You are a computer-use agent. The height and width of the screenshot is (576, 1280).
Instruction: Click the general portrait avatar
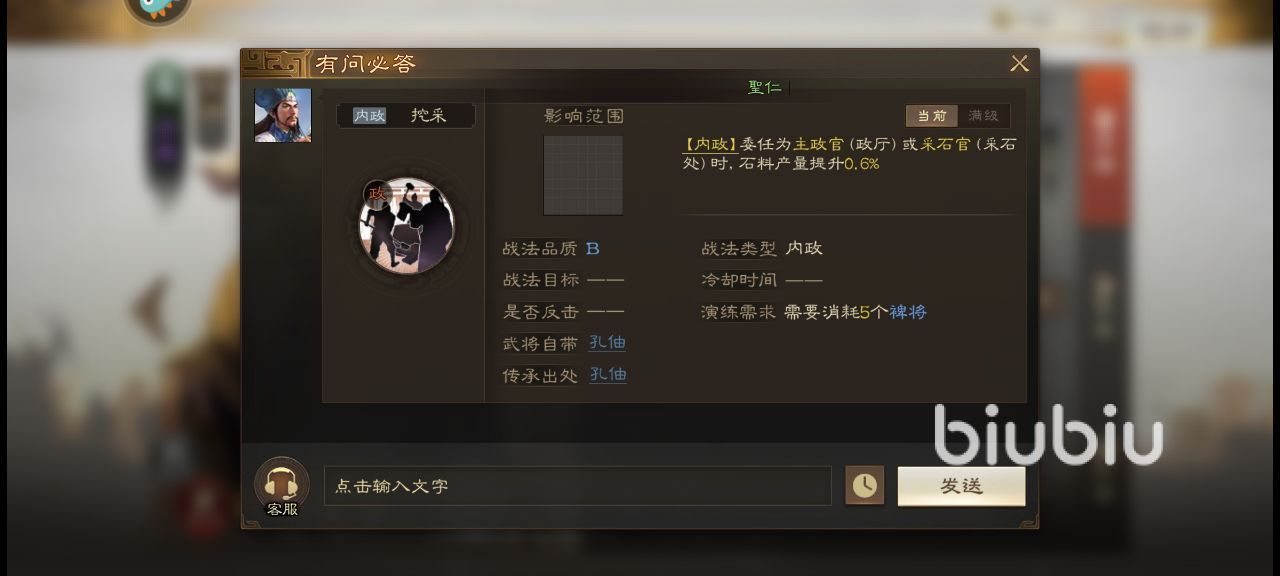(x=283, y=115)
